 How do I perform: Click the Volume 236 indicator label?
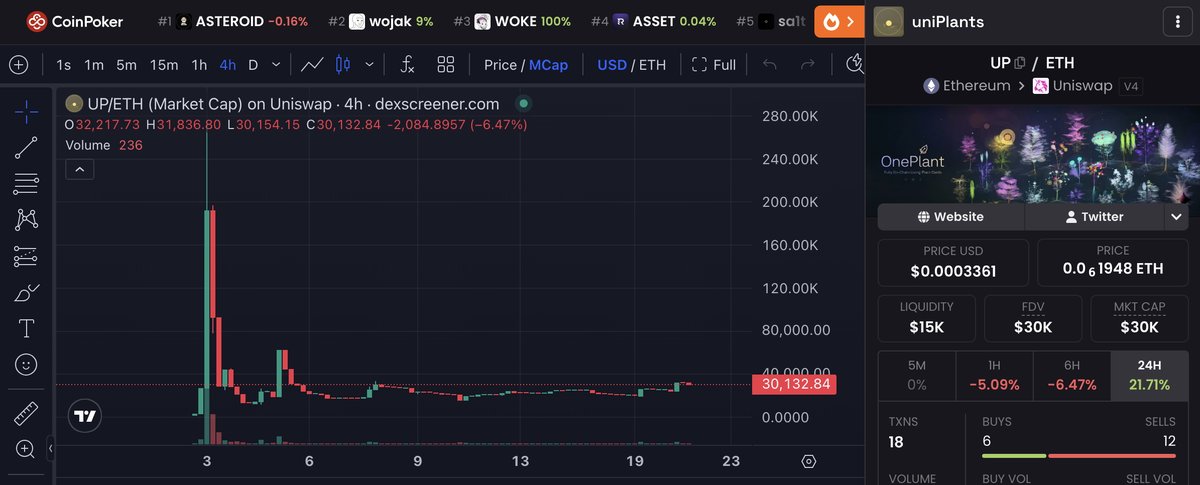point(104,145)
